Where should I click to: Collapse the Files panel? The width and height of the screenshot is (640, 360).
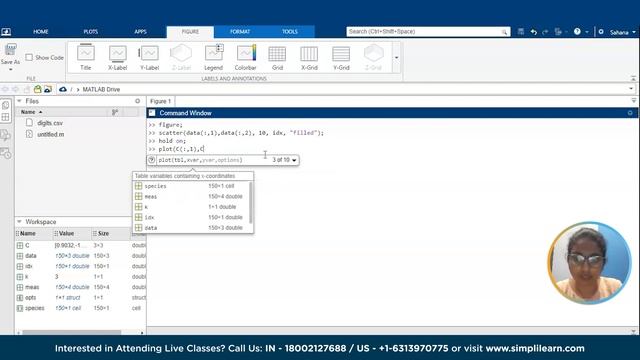pyautogui.click(x=19, y=101)
